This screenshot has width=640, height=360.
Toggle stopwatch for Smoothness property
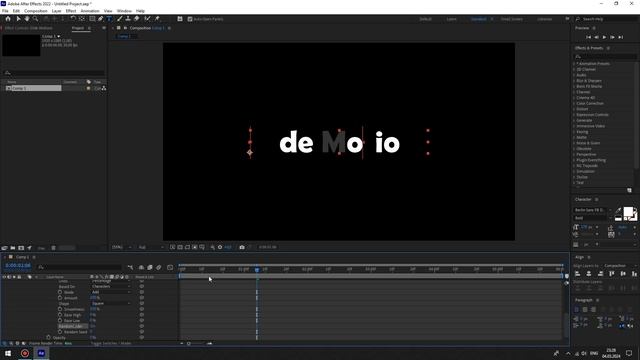pyautogui.click(x=60, y=309)
